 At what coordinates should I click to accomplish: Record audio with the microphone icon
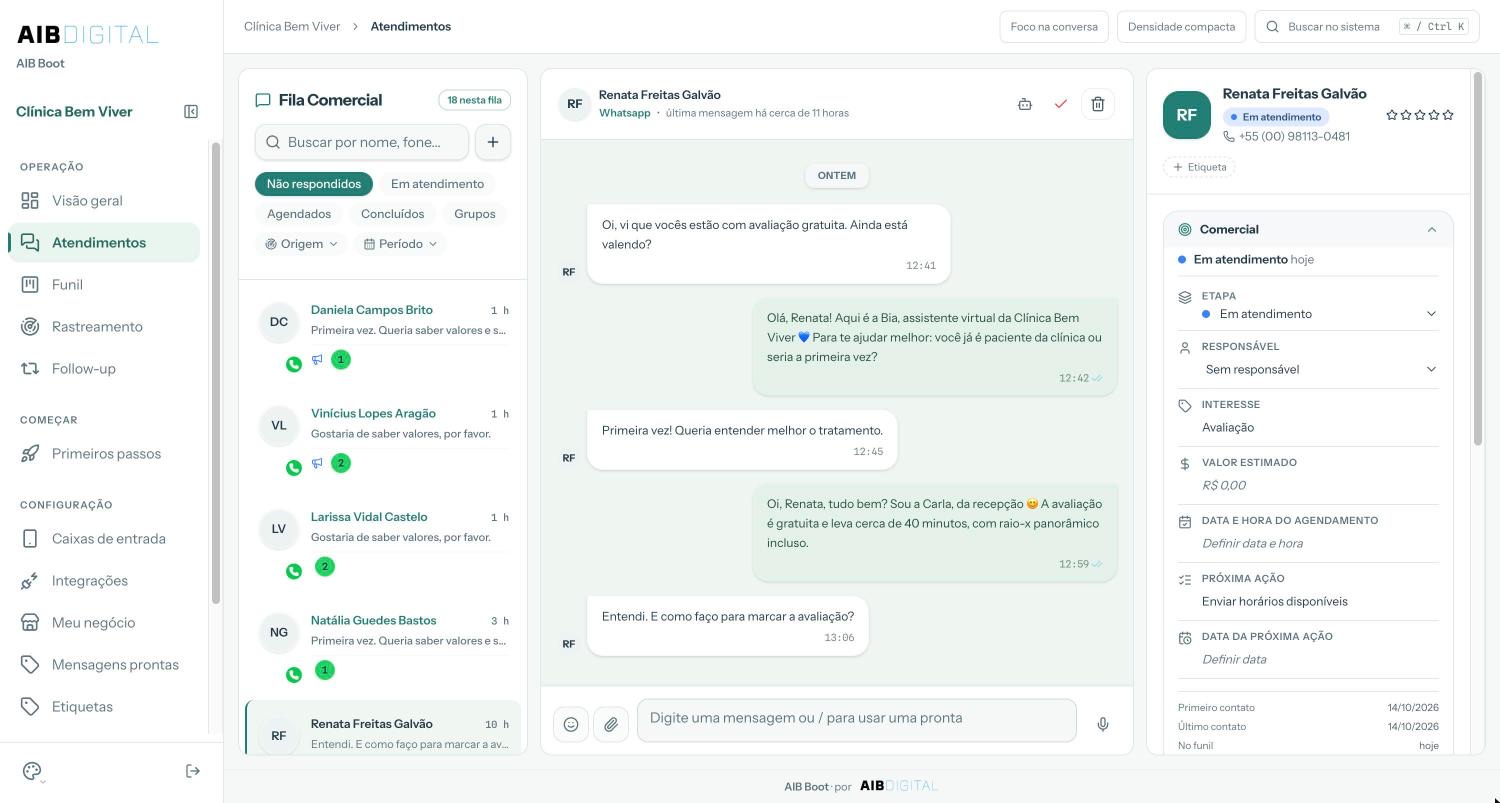coord(1103,725)
